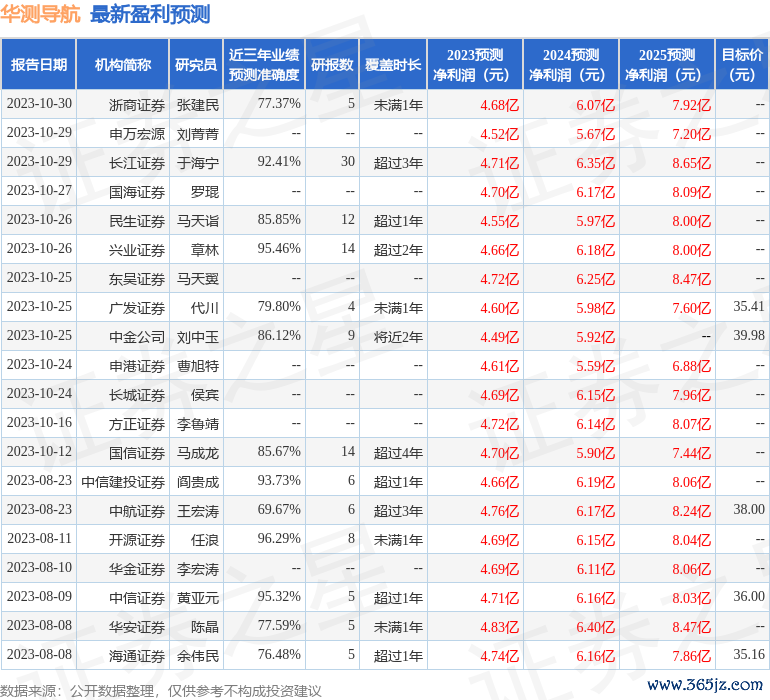Select the 2023预测净利润 column header
770x700 pixels.
coord(475,64)
